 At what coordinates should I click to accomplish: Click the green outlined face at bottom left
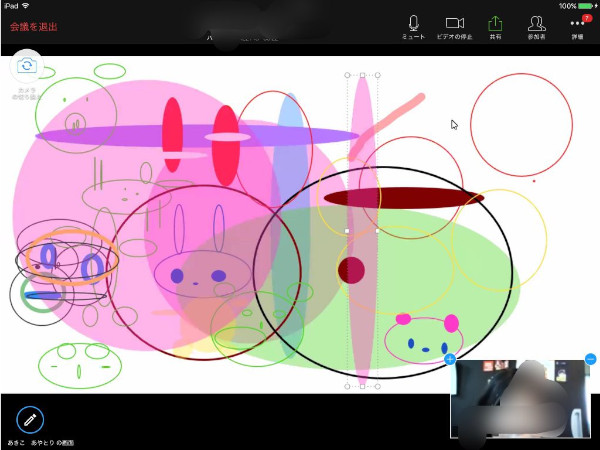(82, 364)
